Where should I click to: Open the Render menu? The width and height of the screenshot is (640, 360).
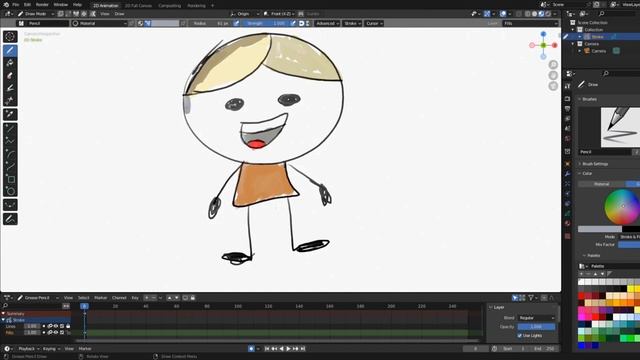click(x=42, y=4)
